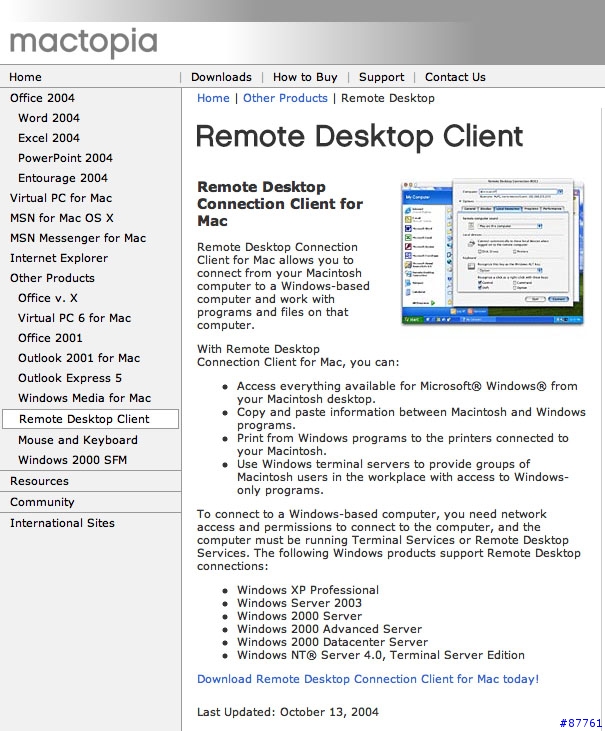This screenshot has width=605, height=731.
Task: Open MSN for Mac OS X
Action: pyautogui.click(x=62, y=218)
